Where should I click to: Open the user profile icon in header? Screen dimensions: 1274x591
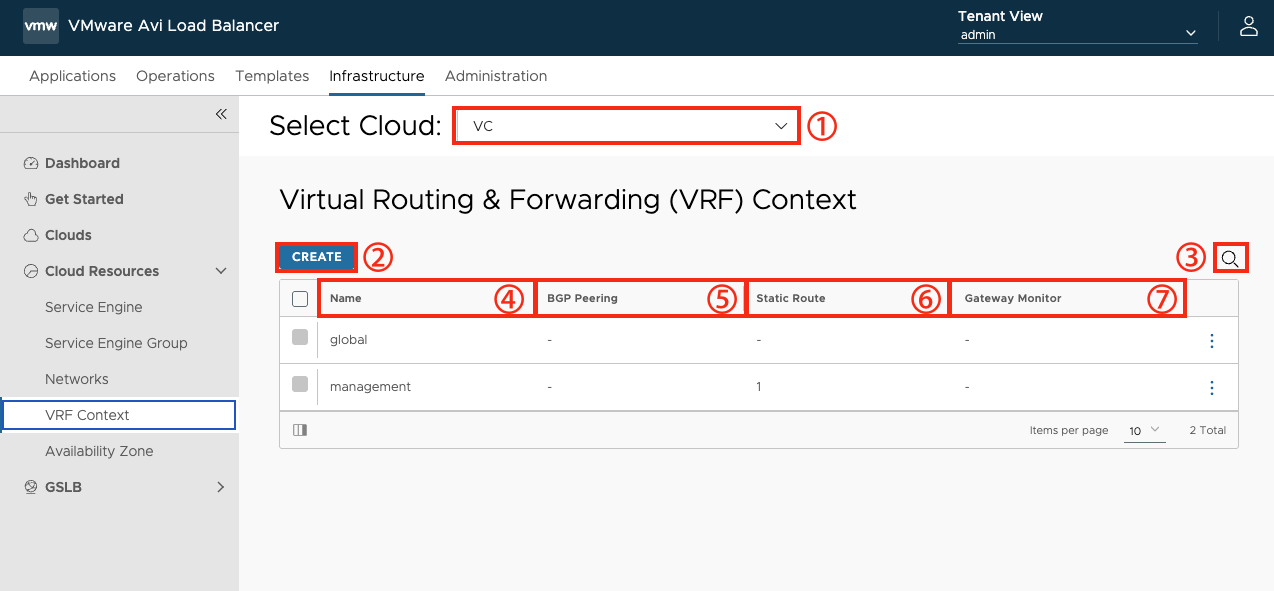[1248, 27]
